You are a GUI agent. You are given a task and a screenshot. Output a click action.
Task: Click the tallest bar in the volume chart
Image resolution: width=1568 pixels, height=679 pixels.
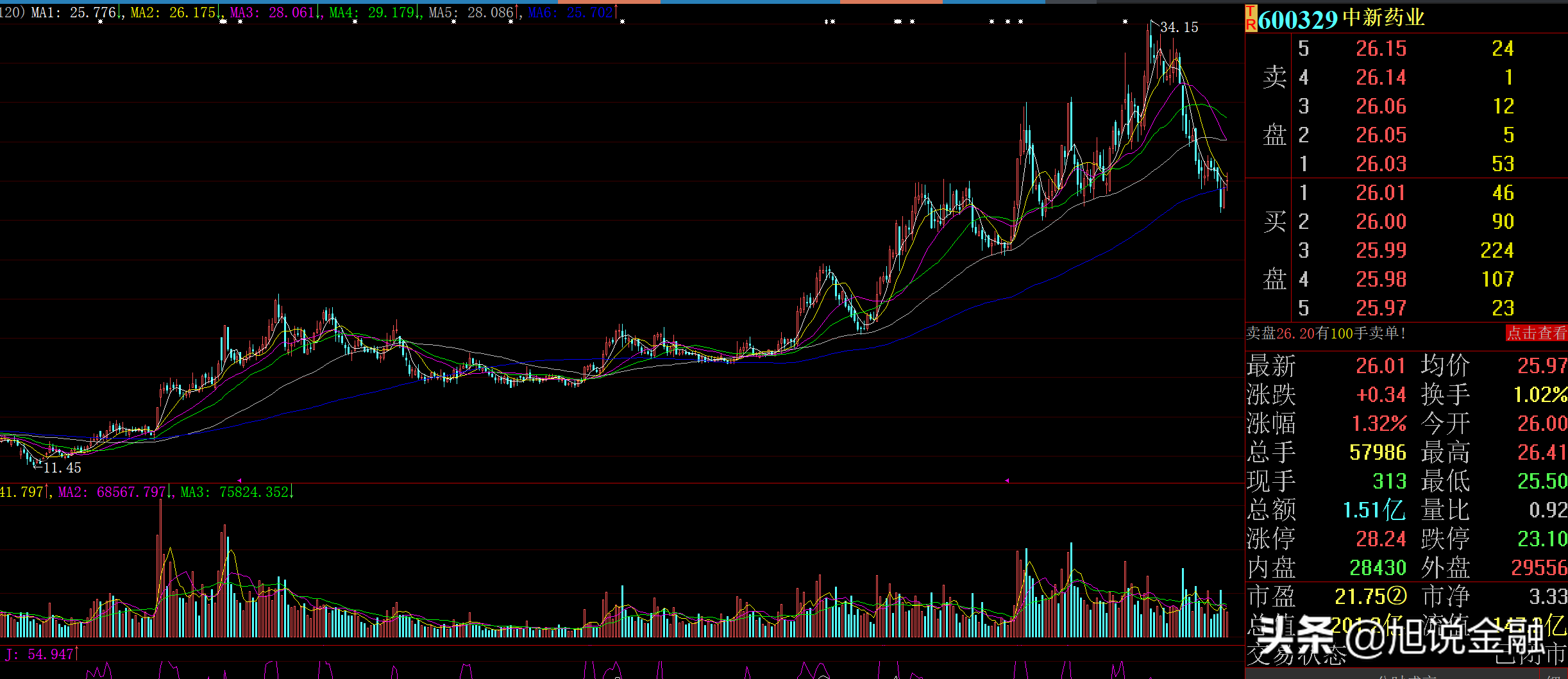pos(160,569)
